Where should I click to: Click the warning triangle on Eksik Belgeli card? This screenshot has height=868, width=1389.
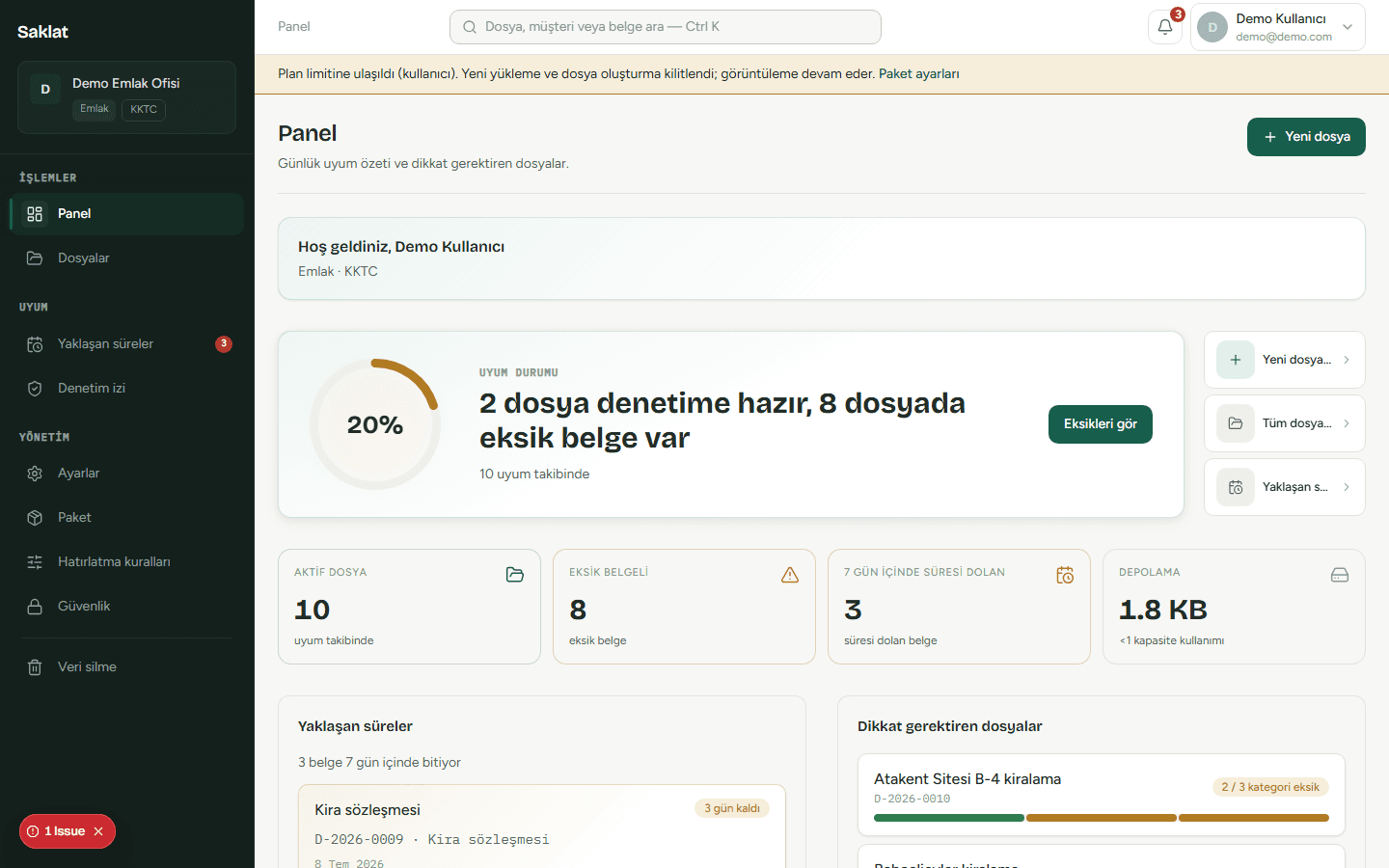coord(790,575)
